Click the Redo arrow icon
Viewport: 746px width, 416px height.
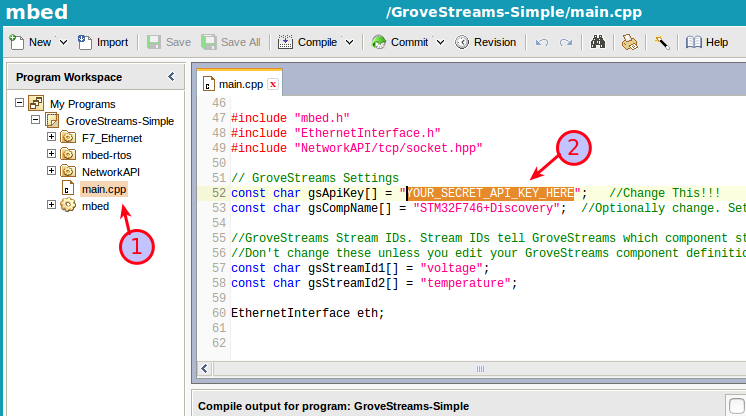[x=566, y=42]
